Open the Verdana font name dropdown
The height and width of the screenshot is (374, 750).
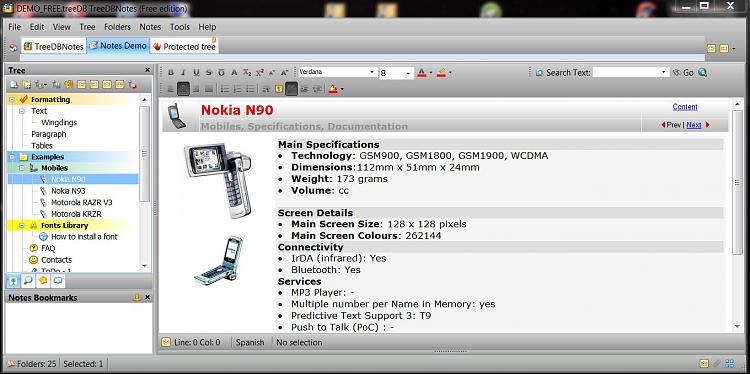point(337,72)
